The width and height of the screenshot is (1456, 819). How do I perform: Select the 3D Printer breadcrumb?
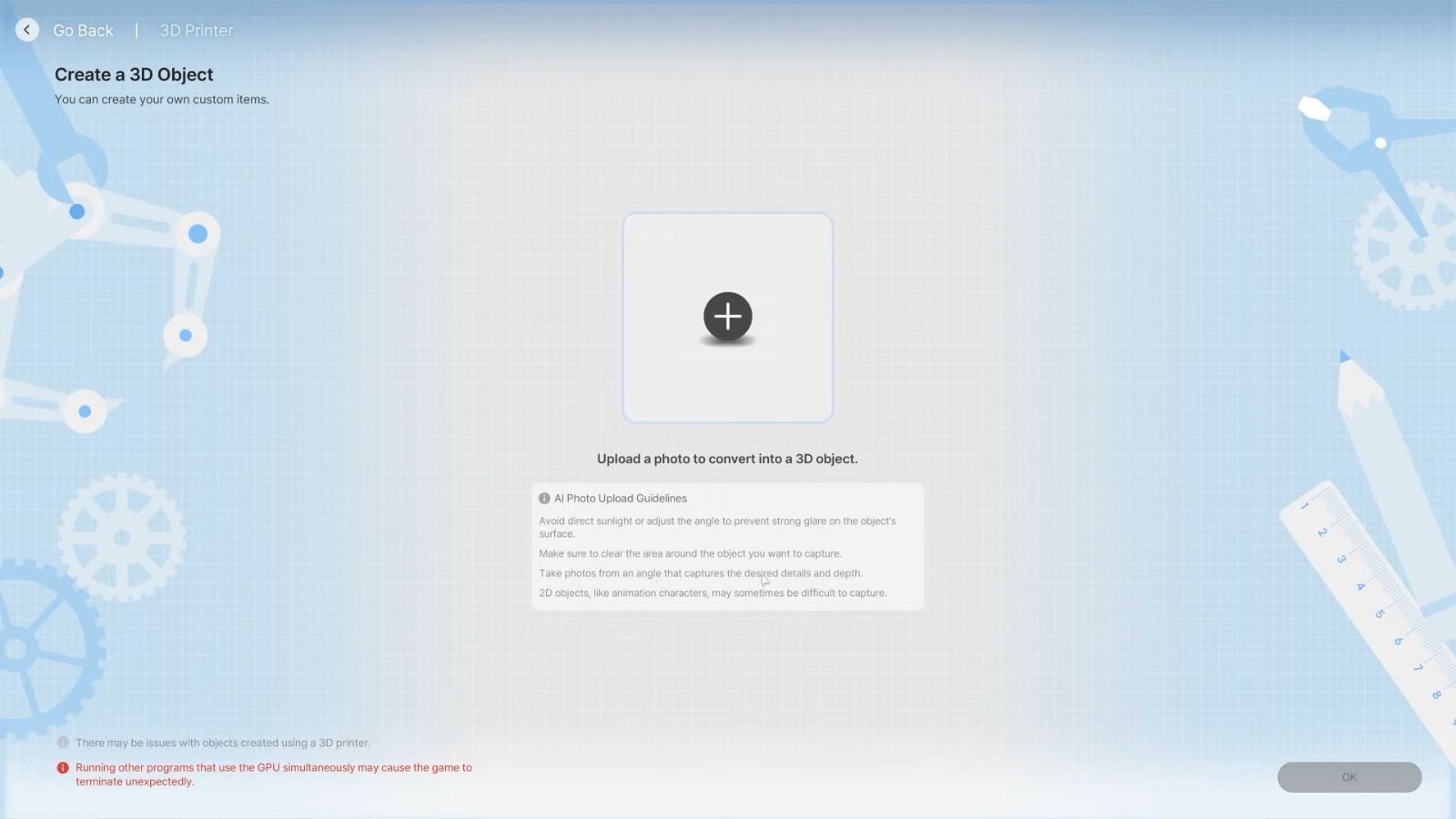[x=197, y=30]
